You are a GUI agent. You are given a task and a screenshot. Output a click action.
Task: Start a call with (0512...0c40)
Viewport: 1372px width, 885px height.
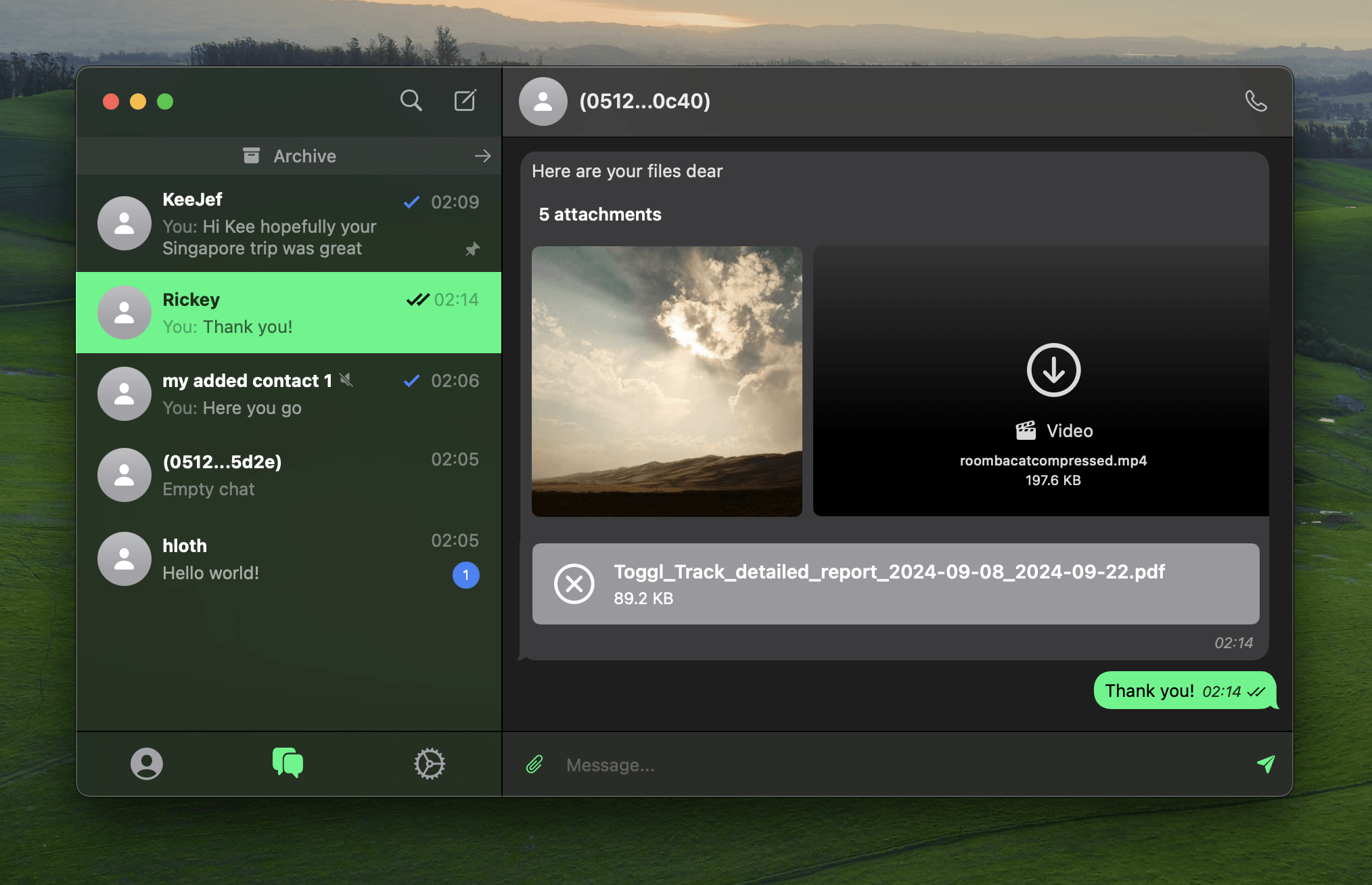(1256, 100)
